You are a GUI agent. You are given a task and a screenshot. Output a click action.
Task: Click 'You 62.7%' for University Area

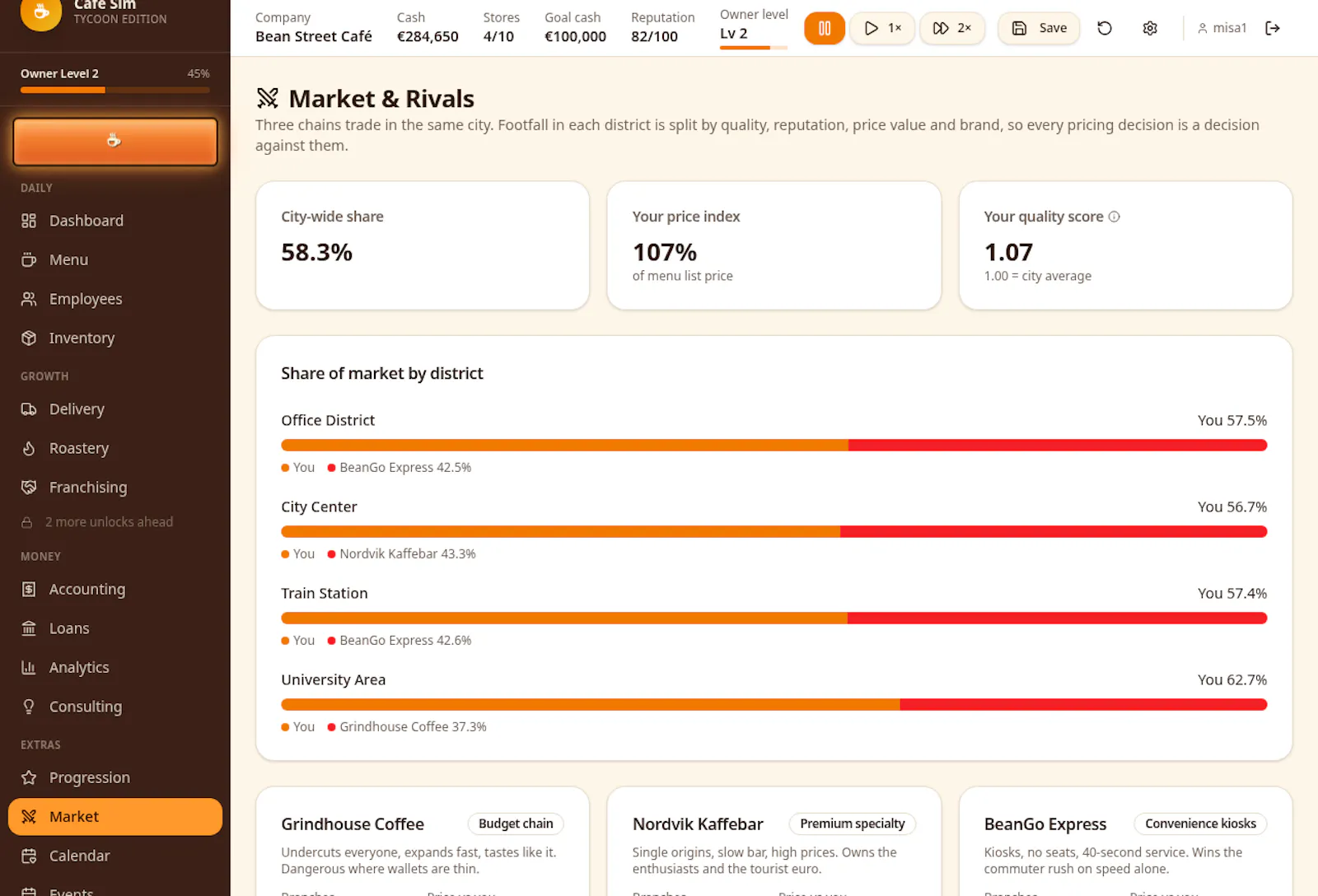click(1232, 680)
